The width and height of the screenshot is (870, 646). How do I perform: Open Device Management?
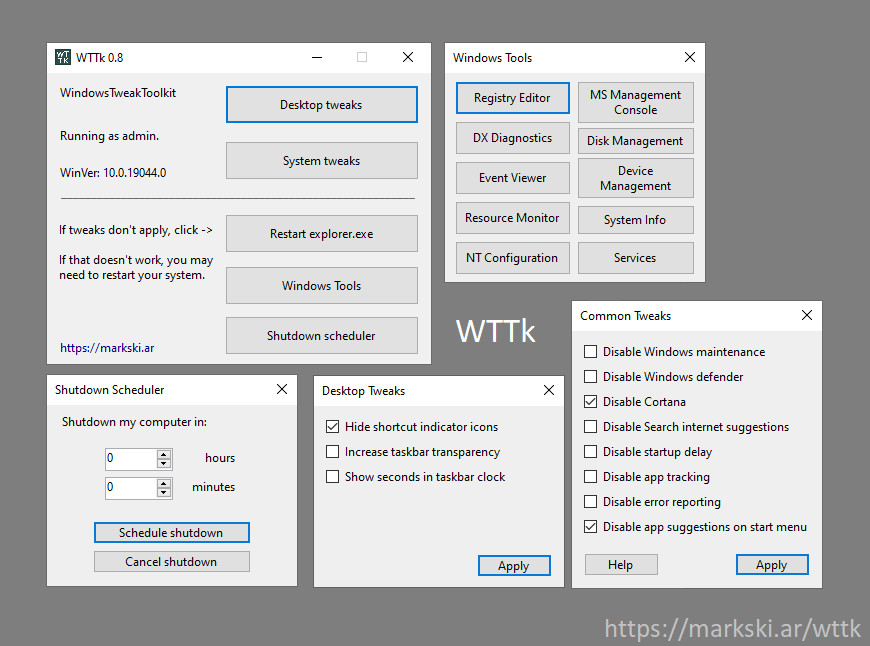tap(635, 178)
